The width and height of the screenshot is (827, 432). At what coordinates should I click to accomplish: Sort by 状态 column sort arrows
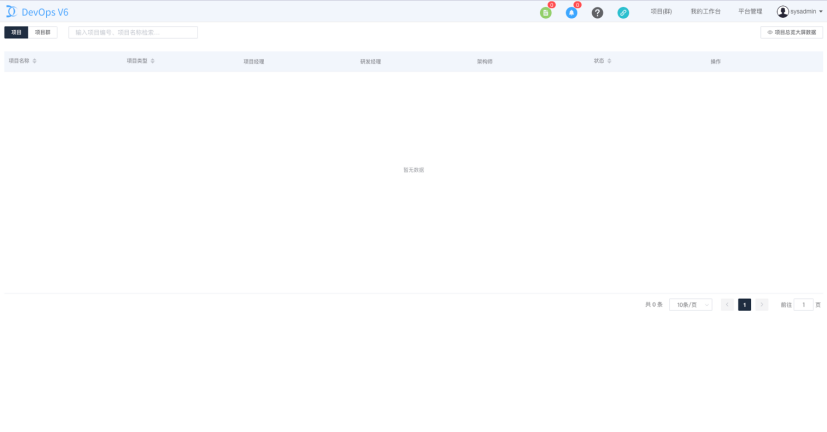click(x=609, y=61)
